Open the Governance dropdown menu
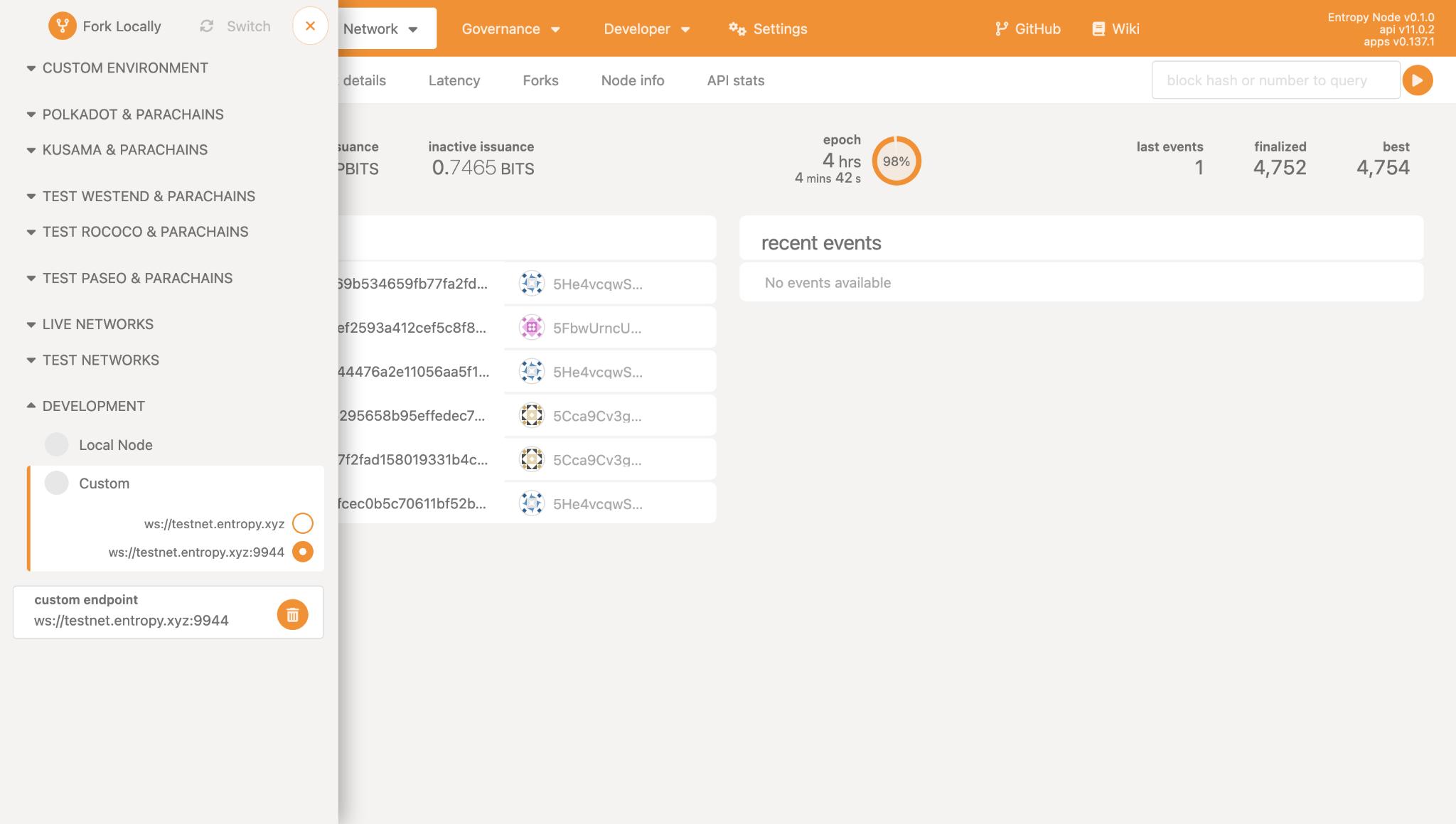The width and height of the screenshot is (1456, 824). coord(510,28)
